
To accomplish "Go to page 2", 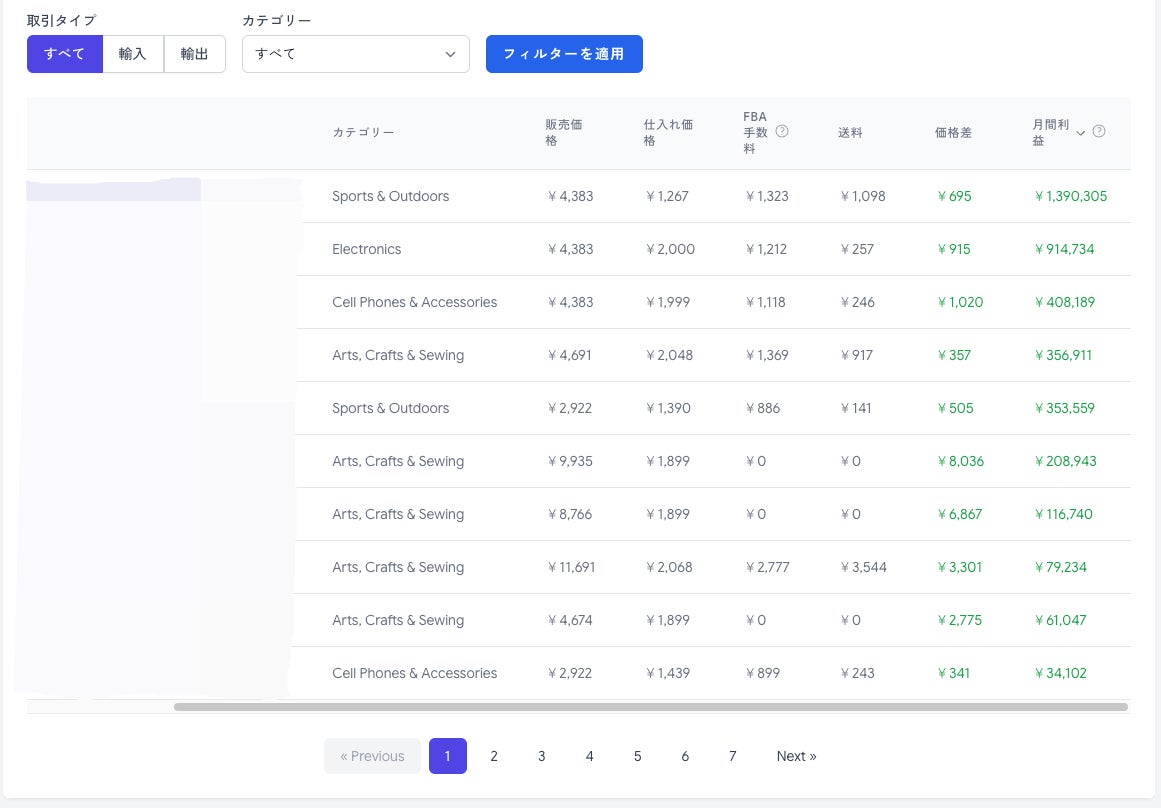I will tap(494, 756).
